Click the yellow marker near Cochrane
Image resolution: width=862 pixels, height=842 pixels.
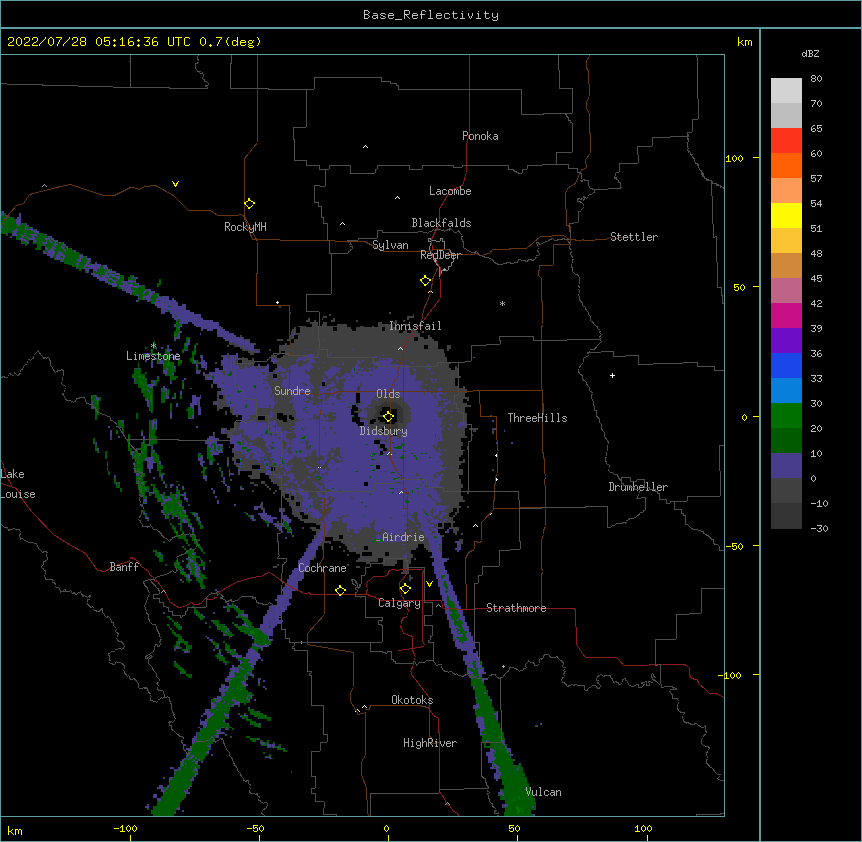click(x=340, y=590)
